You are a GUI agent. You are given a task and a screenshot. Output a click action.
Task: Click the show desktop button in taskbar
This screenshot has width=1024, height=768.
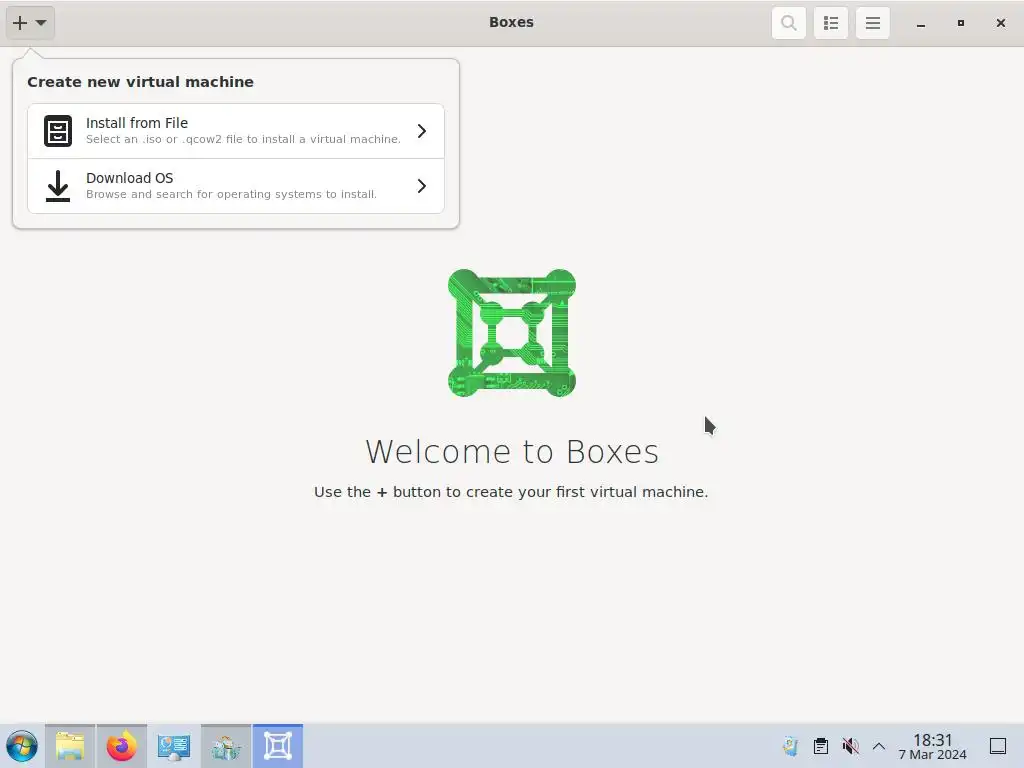pos(998,746)
